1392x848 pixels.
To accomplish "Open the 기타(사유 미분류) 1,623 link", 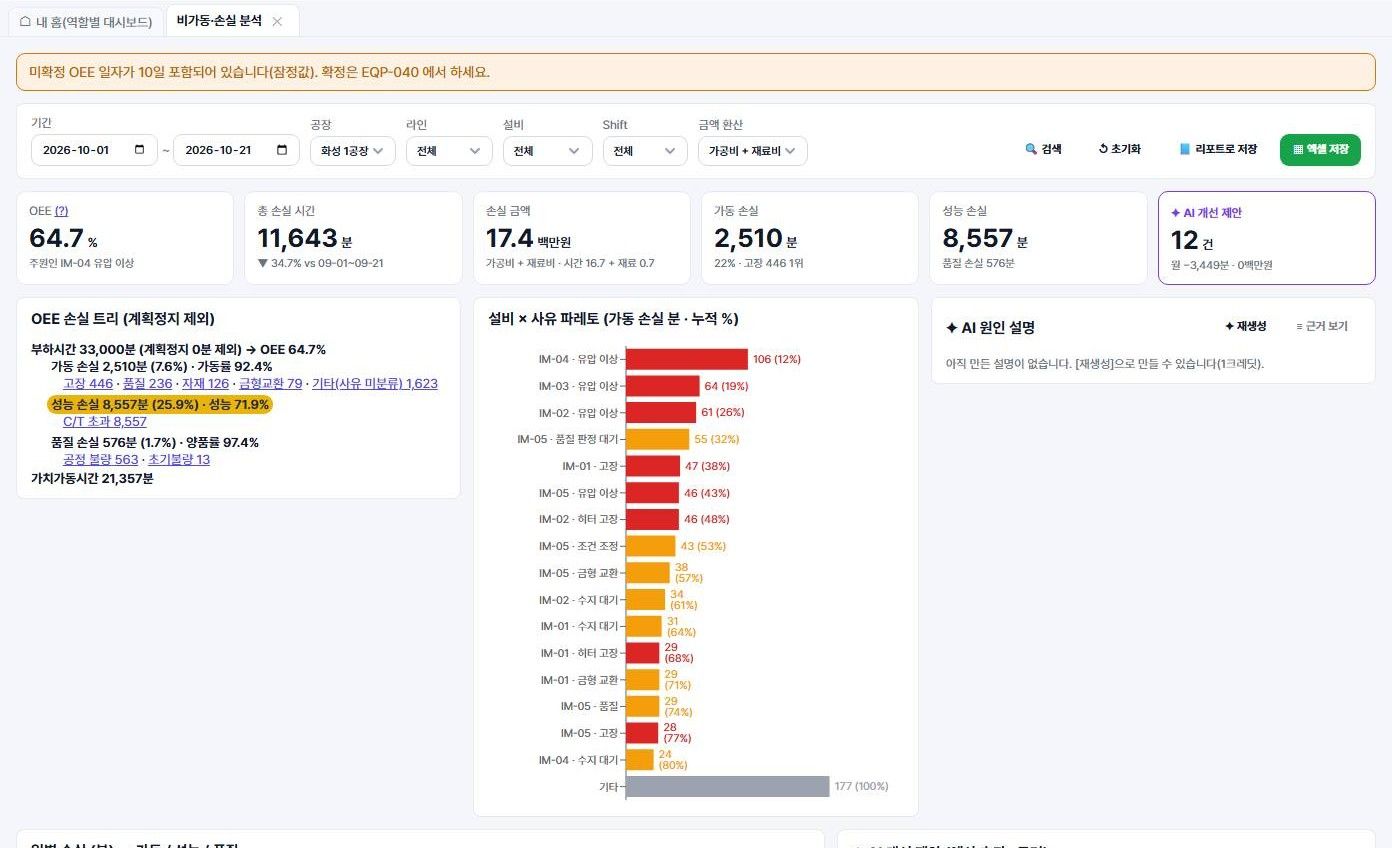I will (375, 384).
